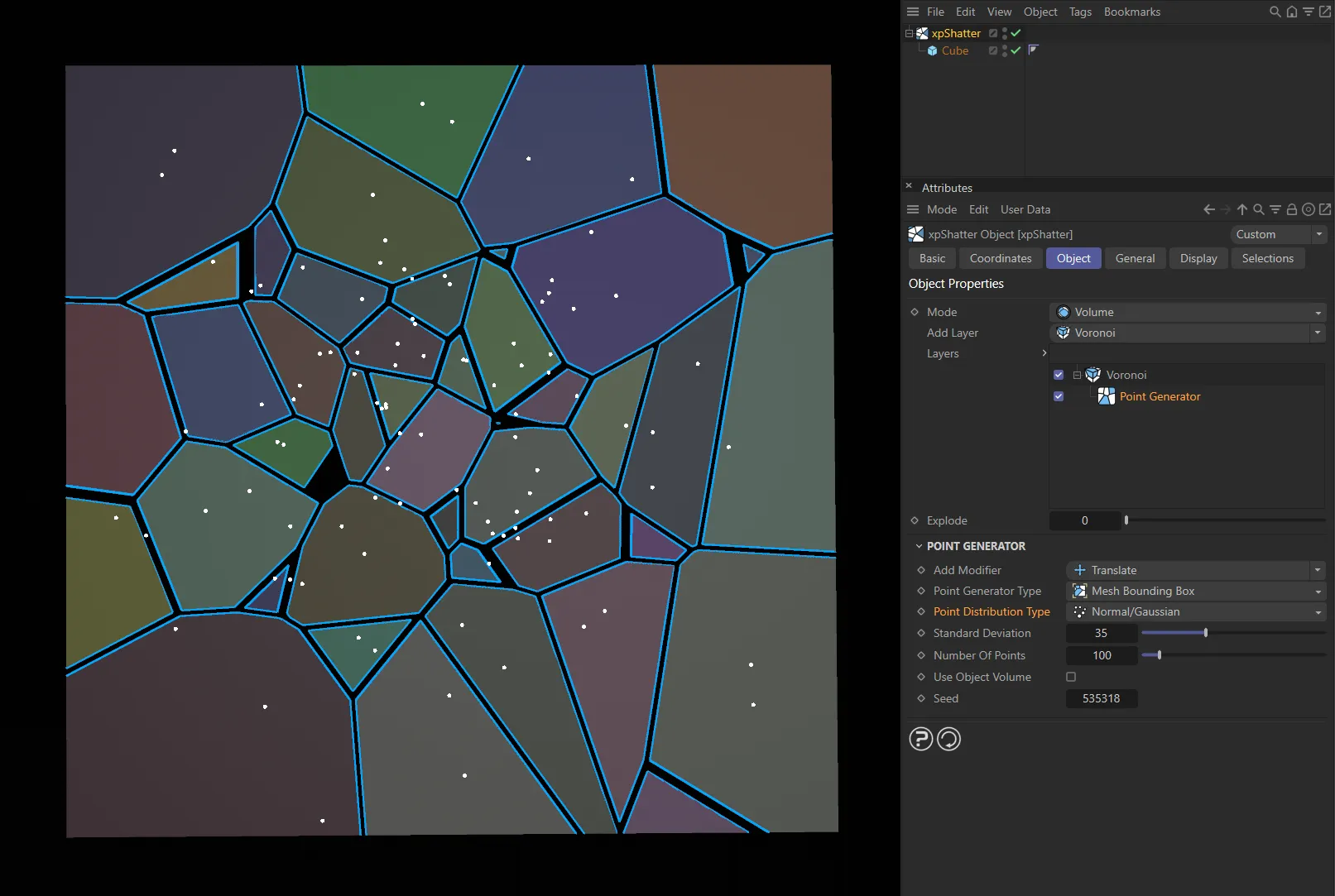This screenshot has height=896, width=1335.
Task: Toggle the Voronoi layer checkbox
Action: (x=1058, y=374)
